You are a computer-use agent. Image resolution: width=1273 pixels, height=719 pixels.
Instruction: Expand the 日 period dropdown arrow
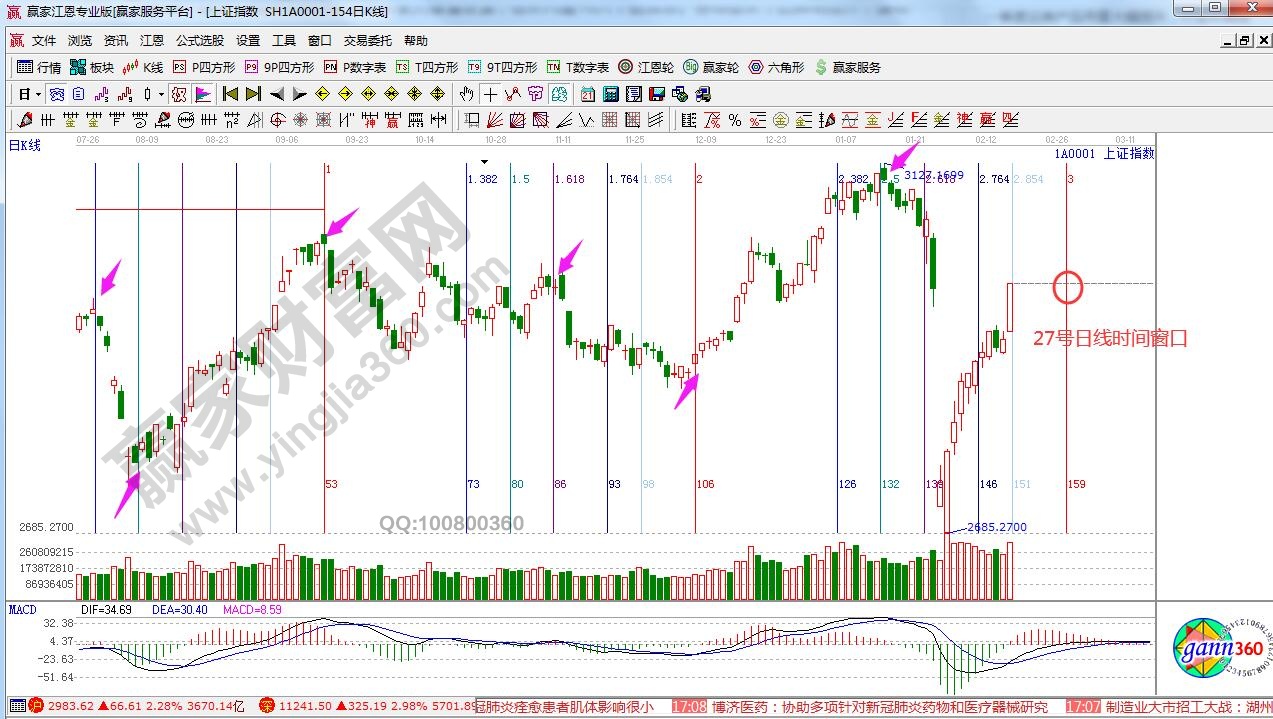click(38, 94)
